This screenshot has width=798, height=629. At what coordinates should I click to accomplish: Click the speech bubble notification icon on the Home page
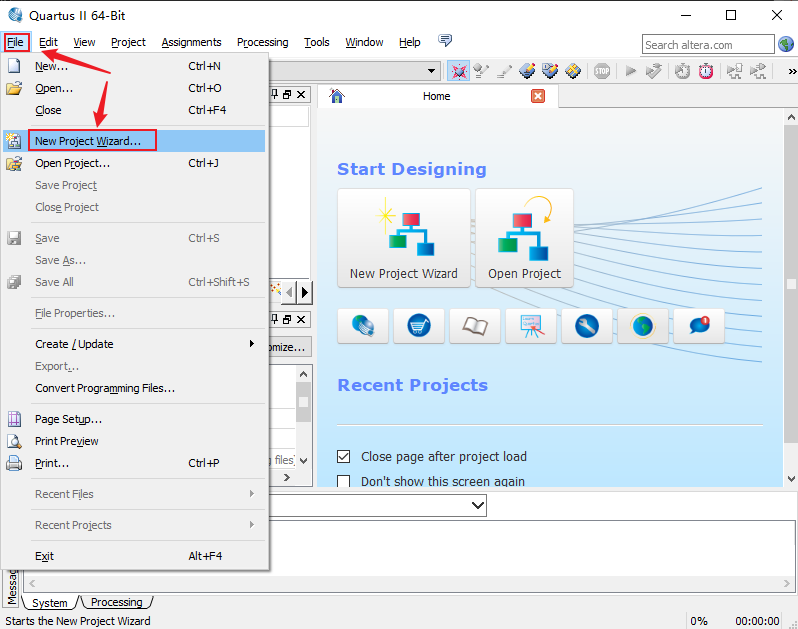pyautogui.click(x=699, y=326)
